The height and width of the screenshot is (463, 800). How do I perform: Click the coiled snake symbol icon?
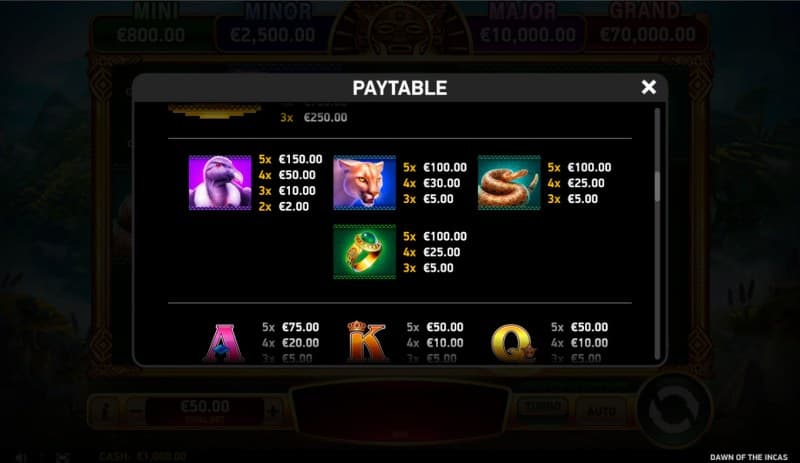click(509, 183)
